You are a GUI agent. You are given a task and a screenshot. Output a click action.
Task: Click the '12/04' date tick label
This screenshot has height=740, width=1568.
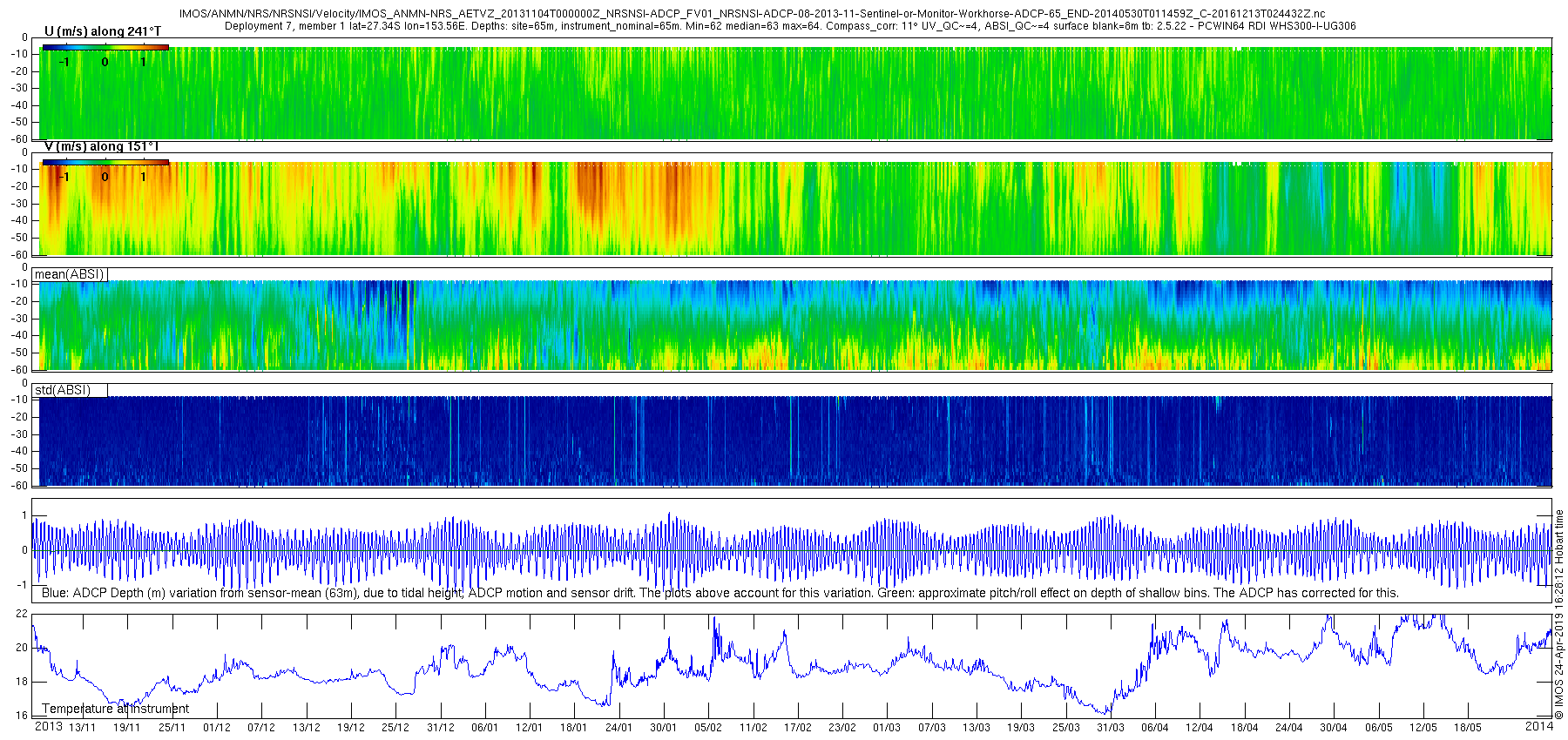(x=1200, y=728)
